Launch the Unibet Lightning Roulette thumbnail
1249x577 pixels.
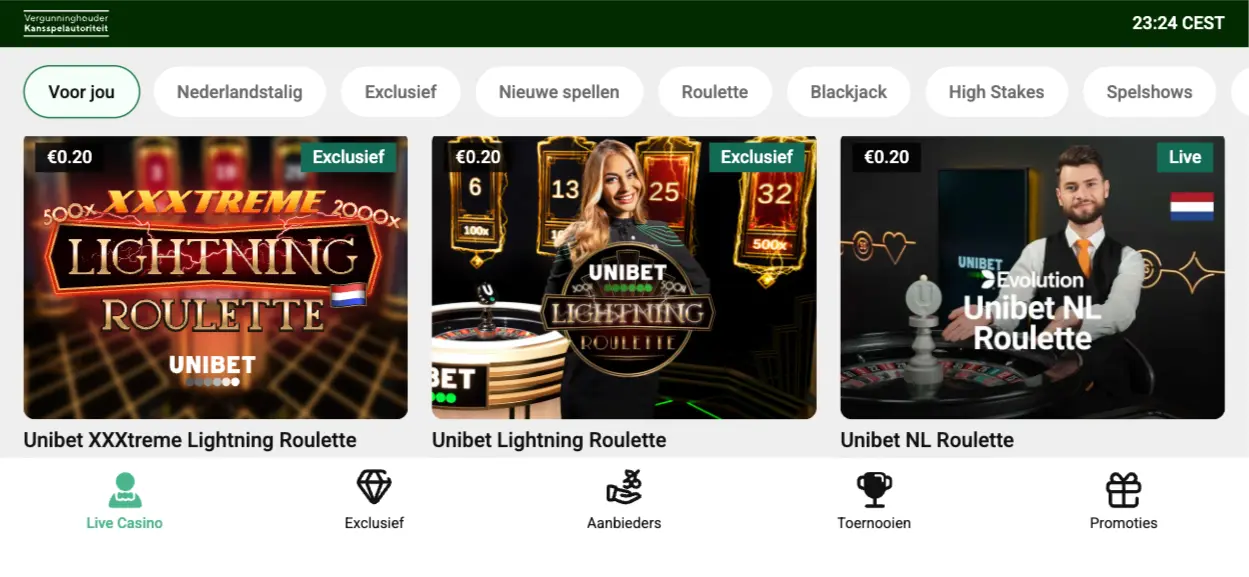(624, 277)
